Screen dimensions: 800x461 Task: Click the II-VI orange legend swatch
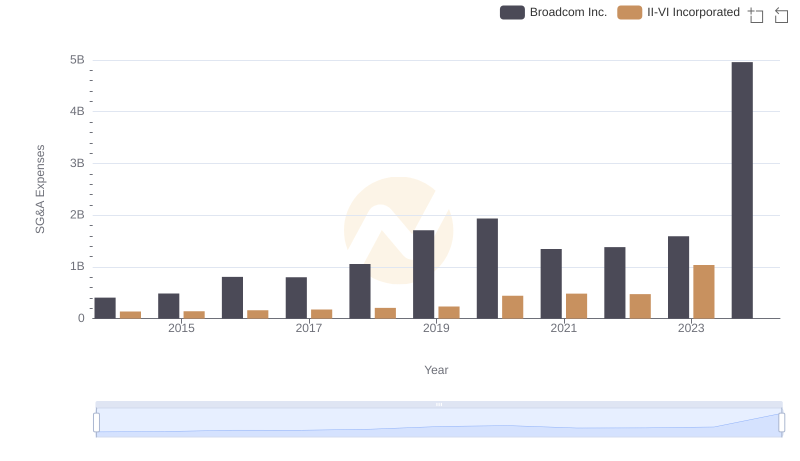[x=630, y=12]
